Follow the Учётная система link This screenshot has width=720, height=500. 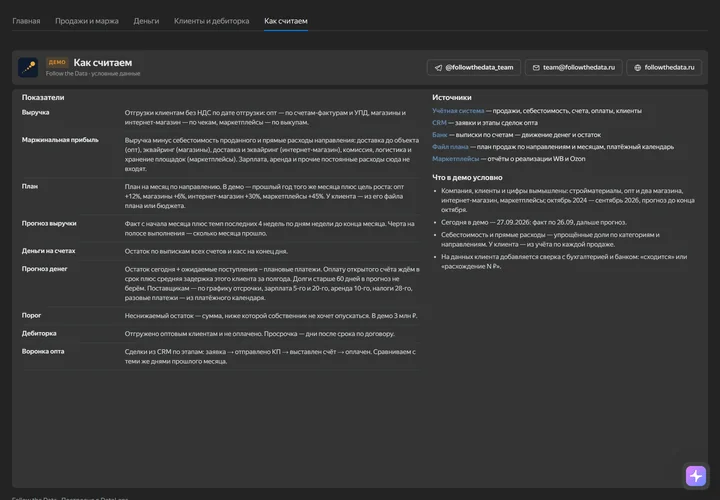pyautogui.click(x=458, y=111)
